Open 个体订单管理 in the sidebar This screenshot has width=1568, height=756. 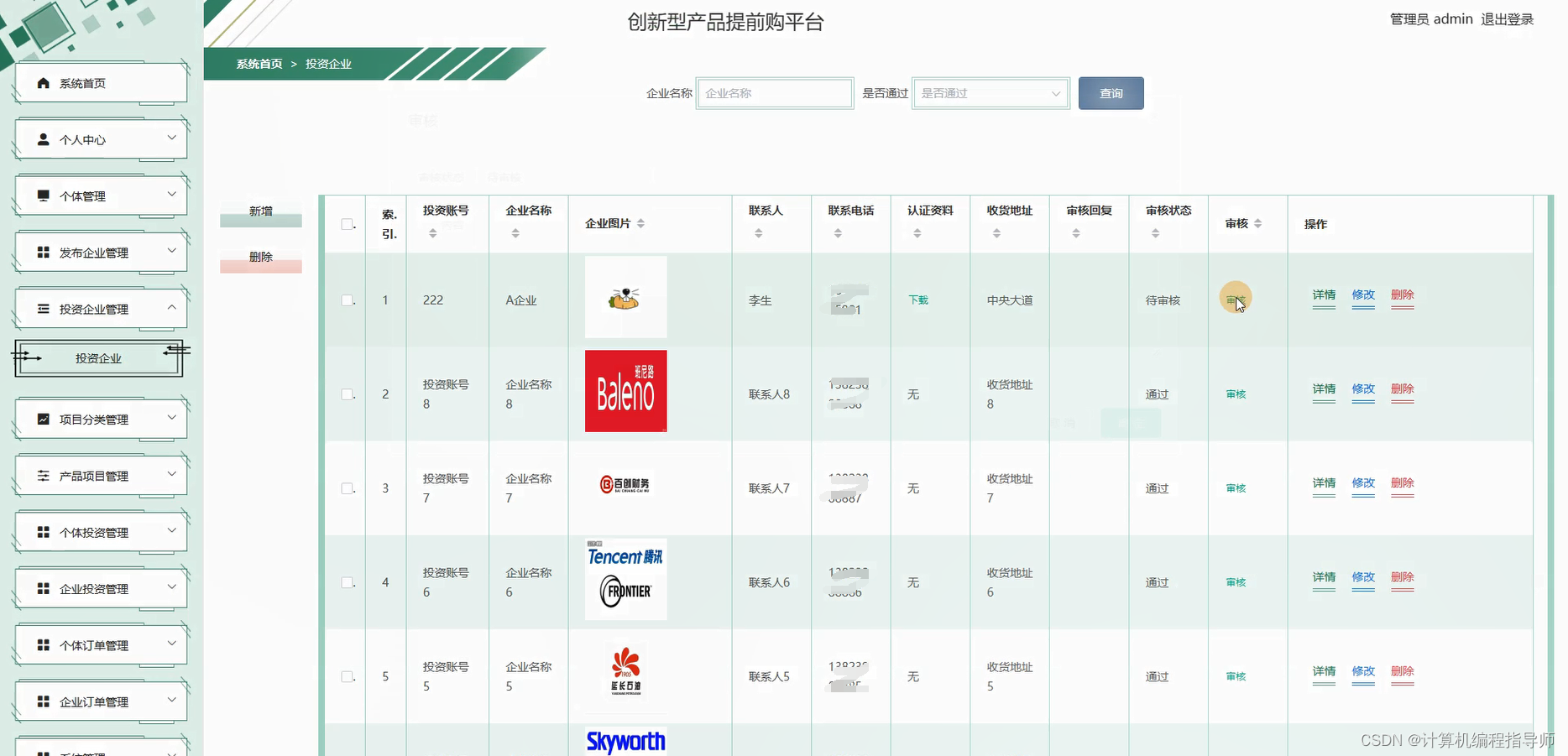tap(101, 645)
